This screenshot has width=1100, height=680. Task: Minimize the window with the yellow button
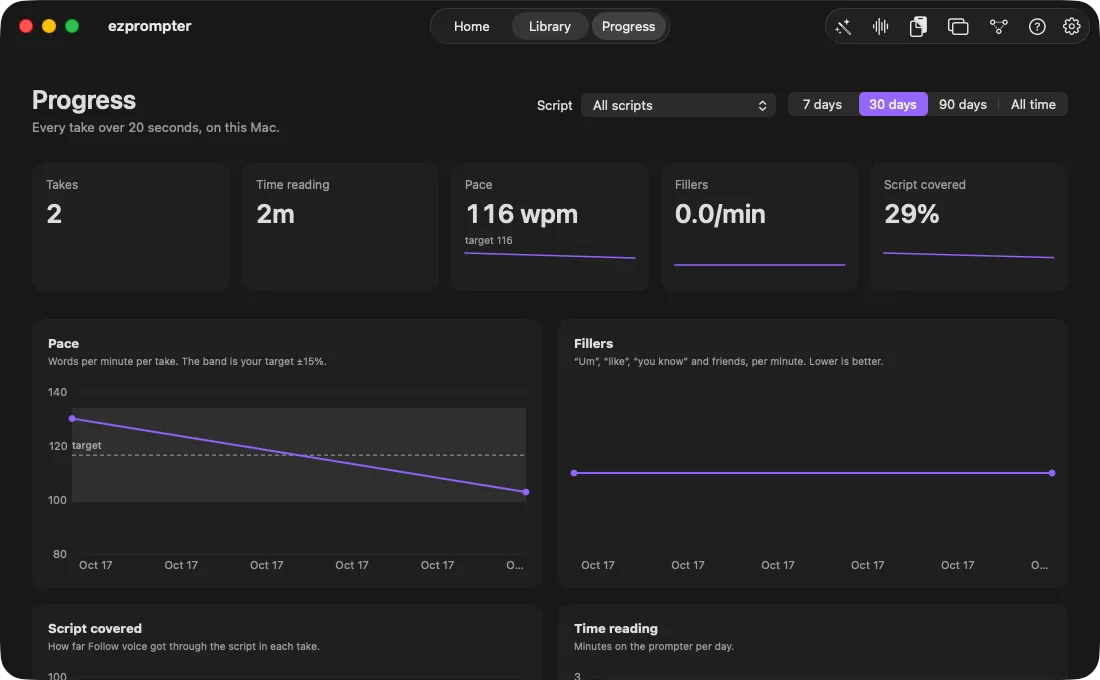coord(49,26)
